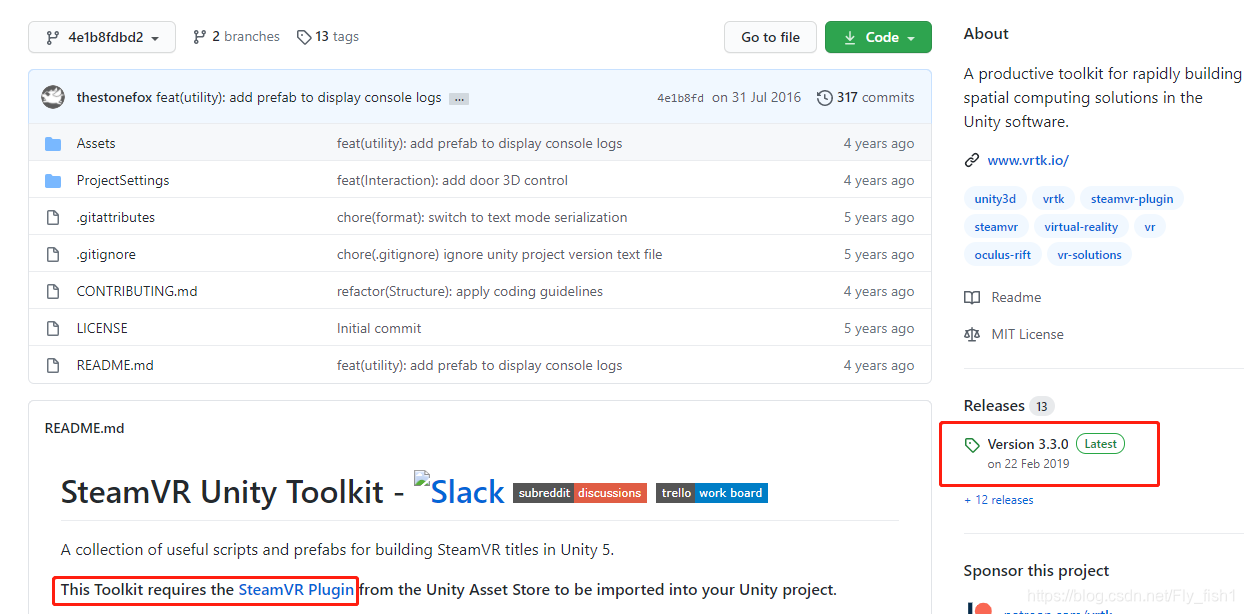Select the unity3d topic tag
This screenshot has width=1244, height=614.
tap(995, 199)
